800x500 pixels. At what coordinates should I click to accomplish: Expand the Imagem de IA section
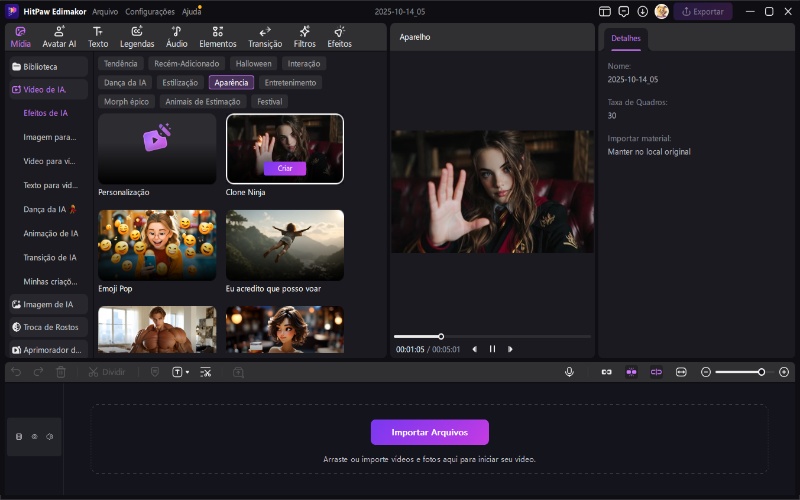(x=48, y=304)
